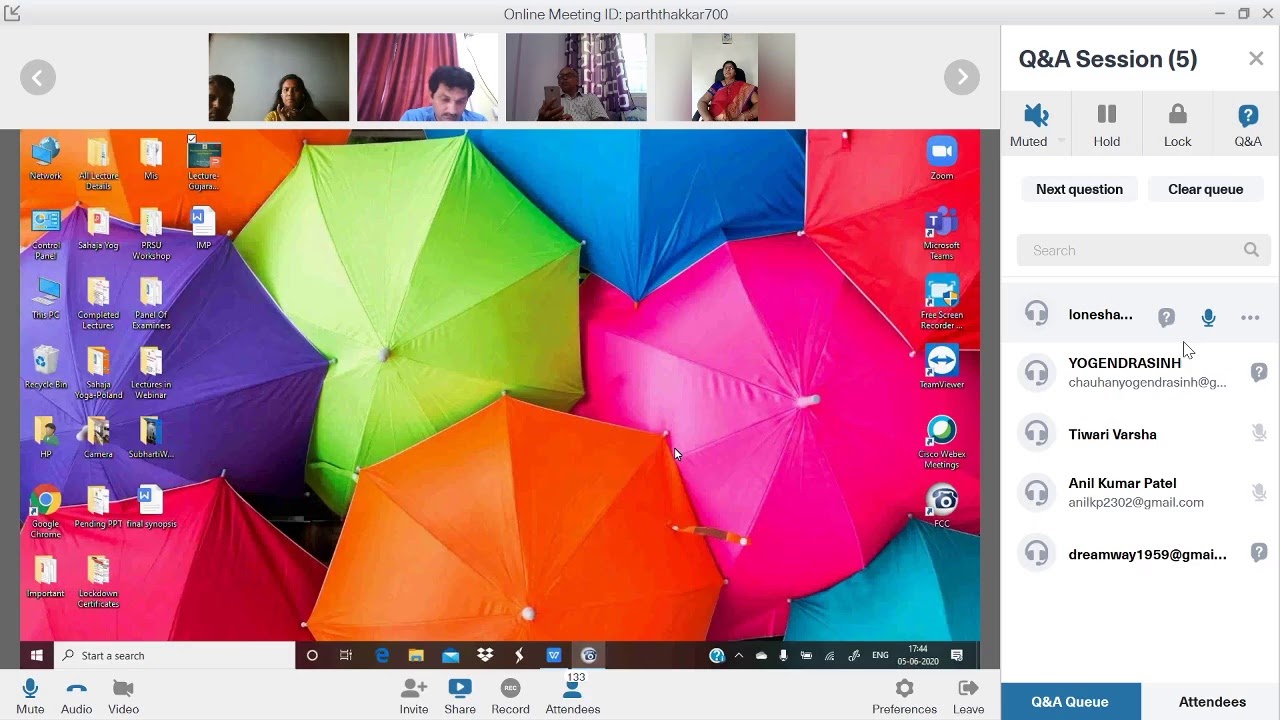
Task: Expand the Muted dropdown arrow
Action: click(1061, 142)
